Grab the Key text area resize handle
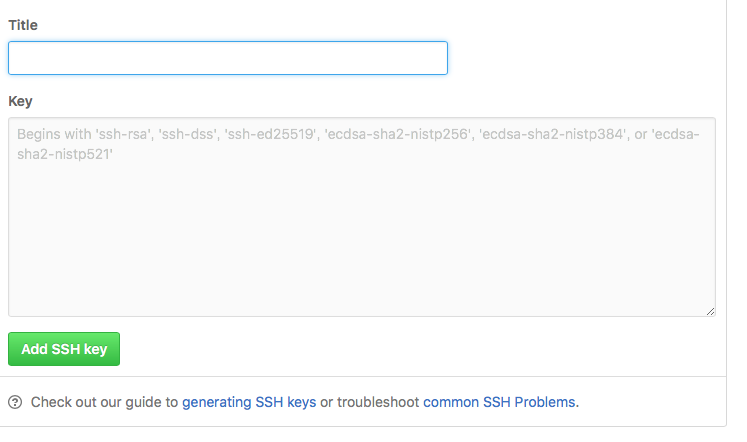This screenshot has width=747, height=442. [710, 311]
